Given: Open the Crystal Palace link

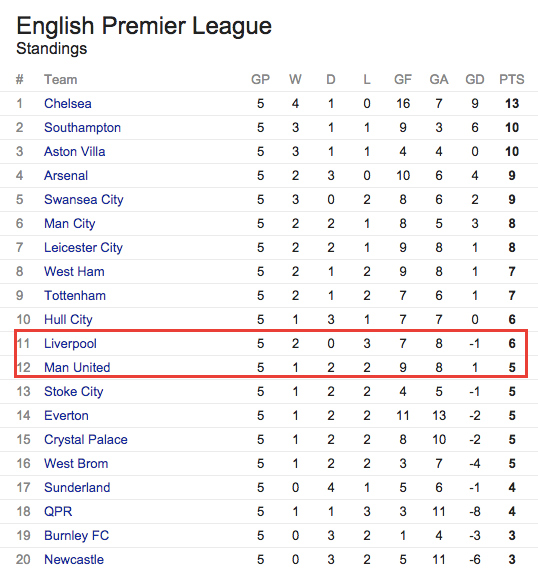Looking at the screenshot, I should click(86, 439).
